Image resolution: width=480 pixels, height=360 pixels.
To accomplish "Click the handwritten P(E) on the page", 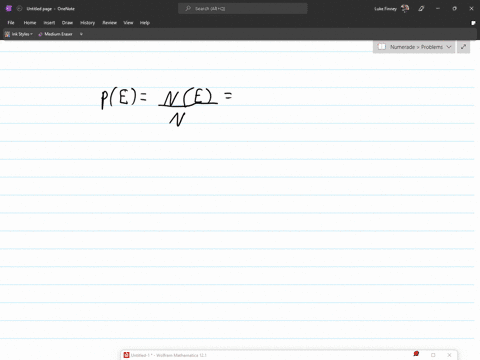I will click(119, 98).
